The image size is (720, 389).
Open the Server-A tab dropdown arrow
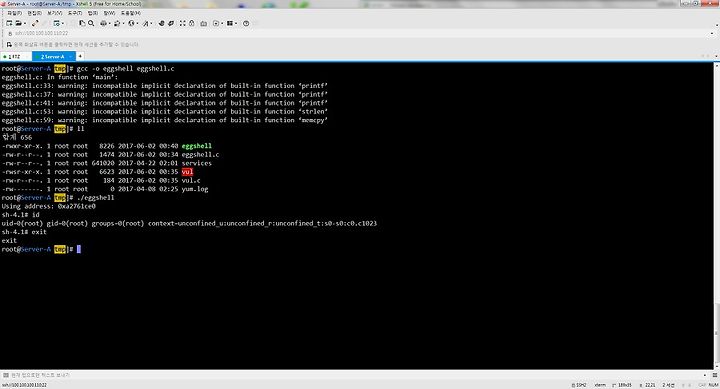(x=70, y=56)
